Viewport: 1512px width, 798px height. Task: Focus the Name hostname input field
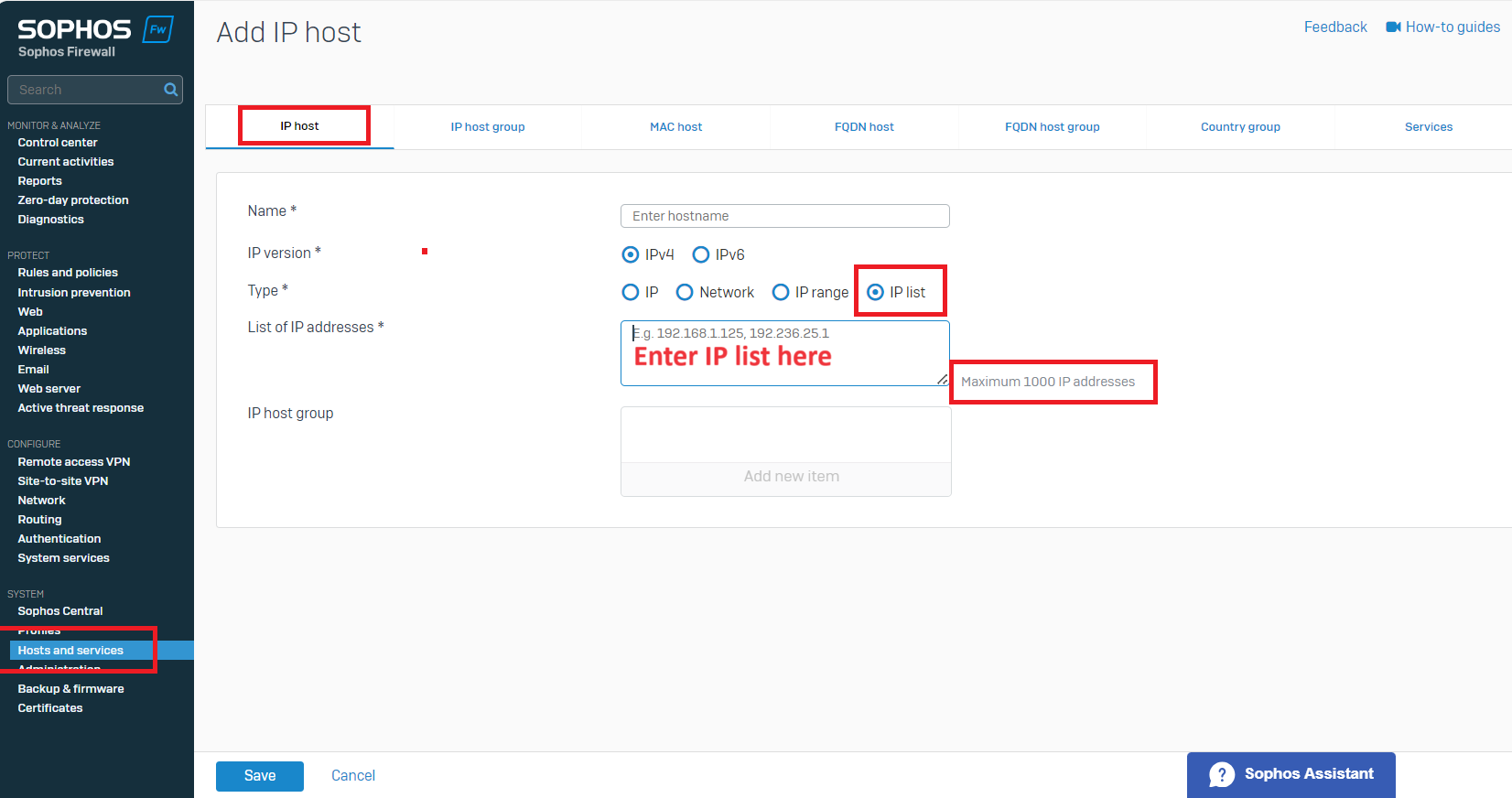coord(785,216)
